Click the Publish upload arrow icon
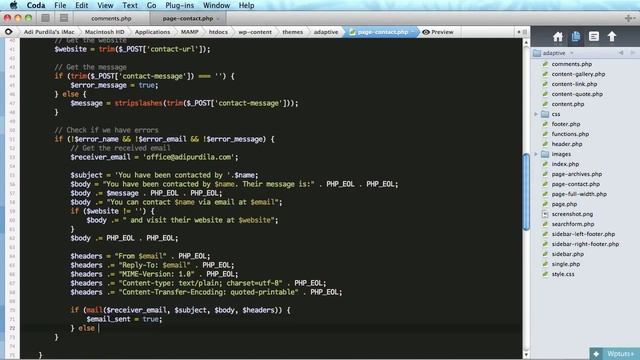Screen dimensions: 640x360 (x=611, y=37)
